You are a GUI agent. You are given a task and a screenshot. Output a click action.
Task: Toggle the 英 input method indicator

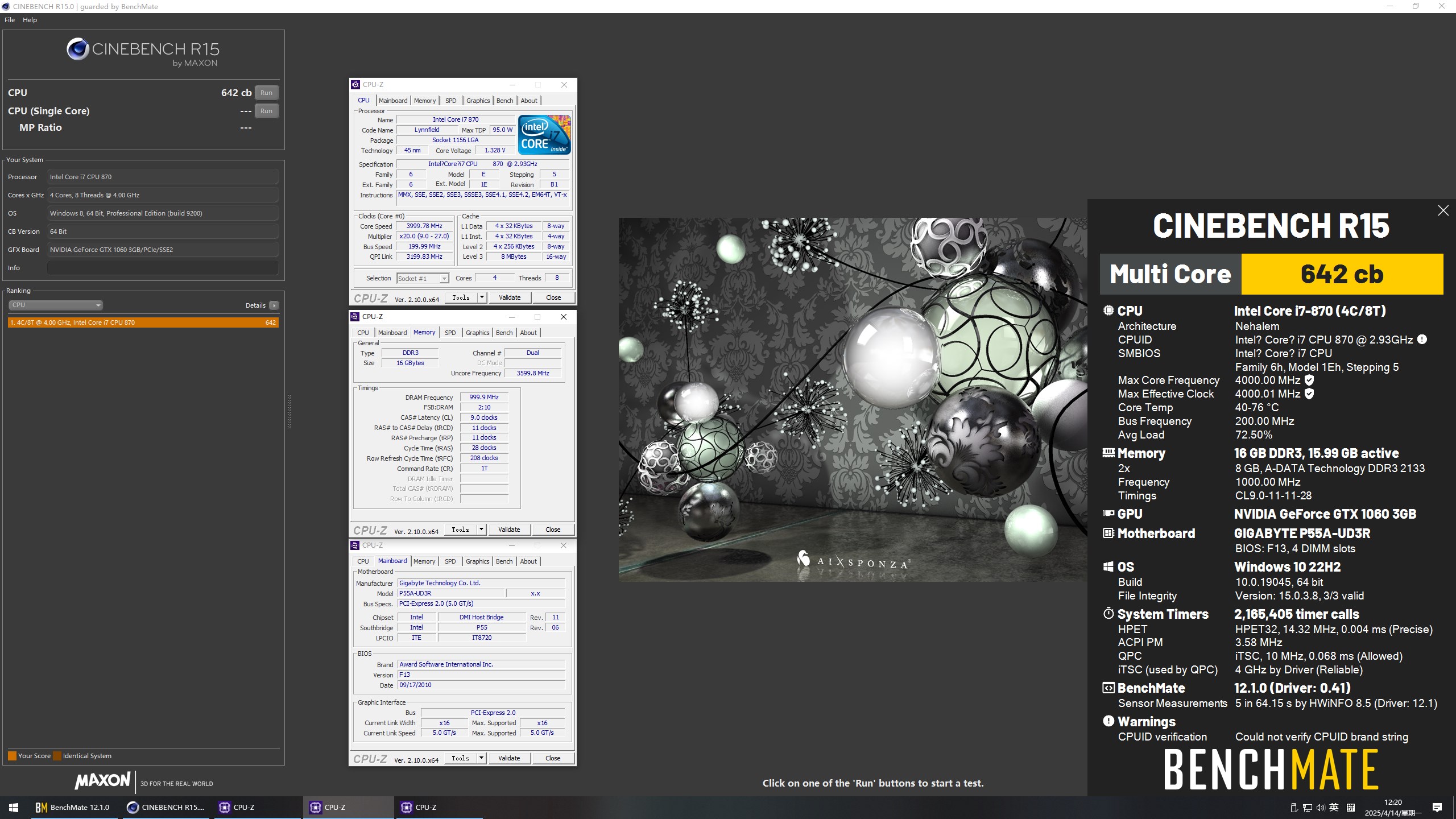[1334, 808]
